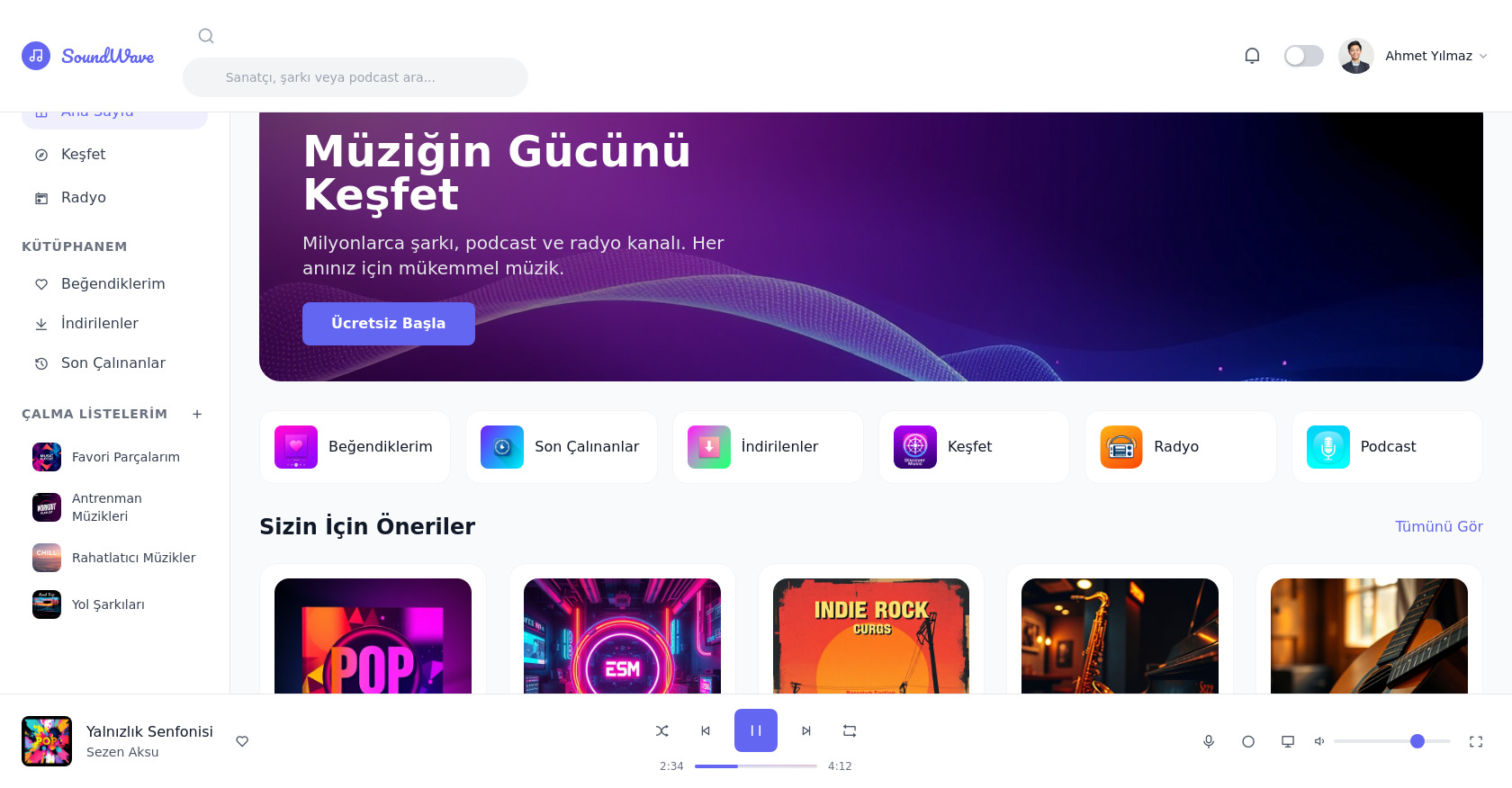Toggle the dark mode switch
Image resolution: width=1512 pixels, height=788 pixels.
pos(1303,56)
